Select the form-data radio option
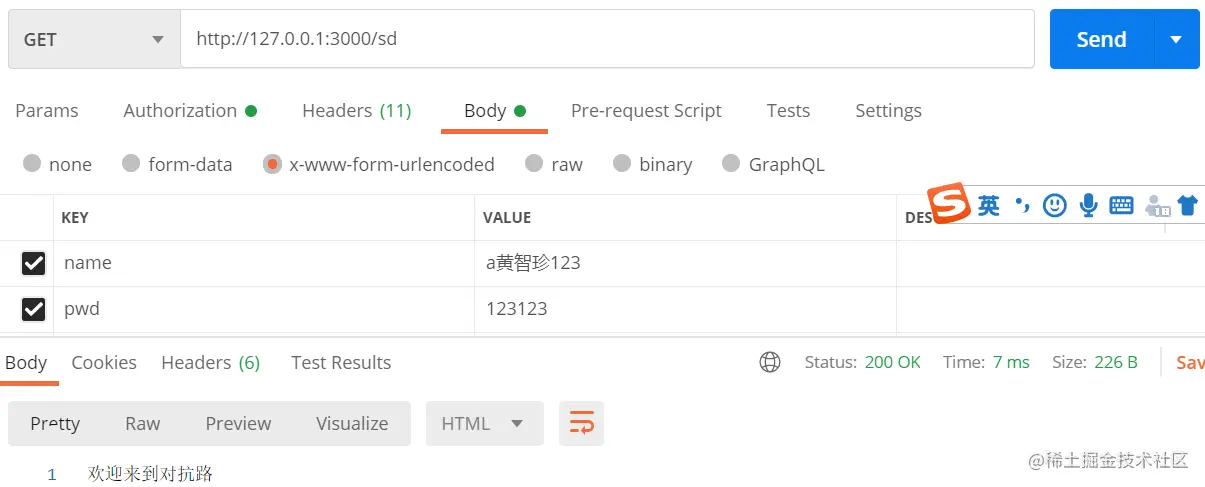 [x=131, y=164]
